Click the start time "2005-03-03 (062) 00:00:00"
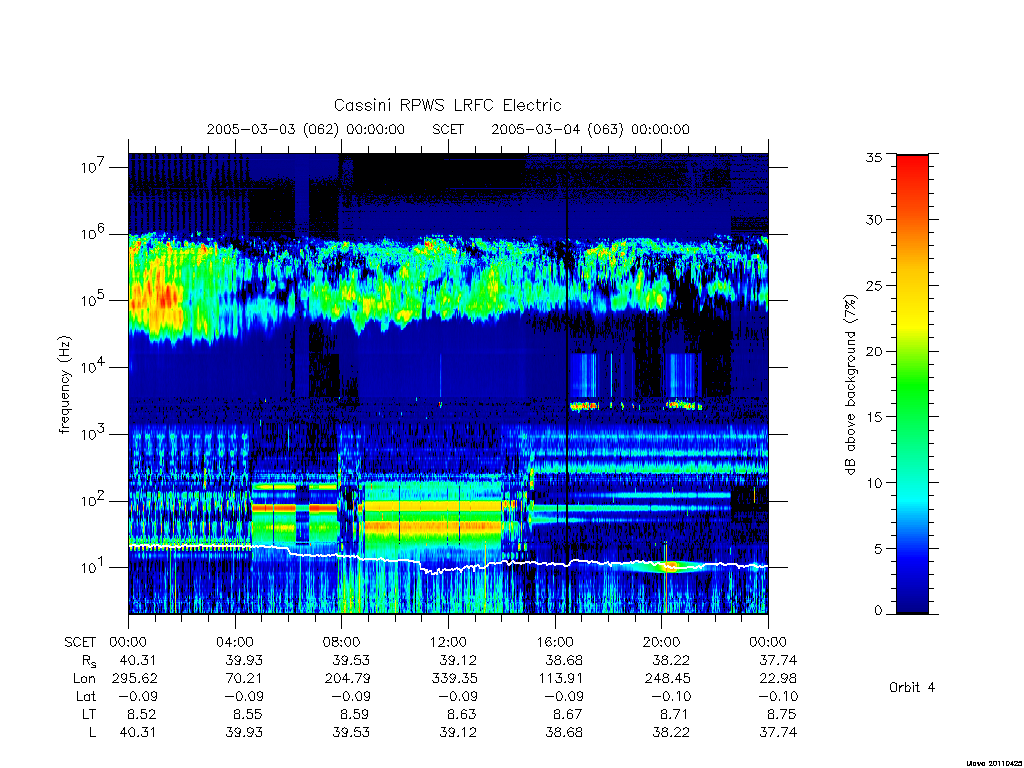This screenshot has width=1024, height=768. point(306,129)
